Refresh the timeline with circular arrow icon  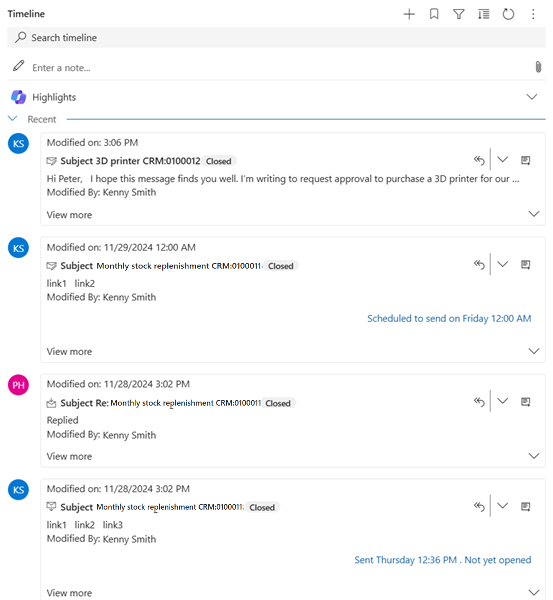(x=508, y=15)
